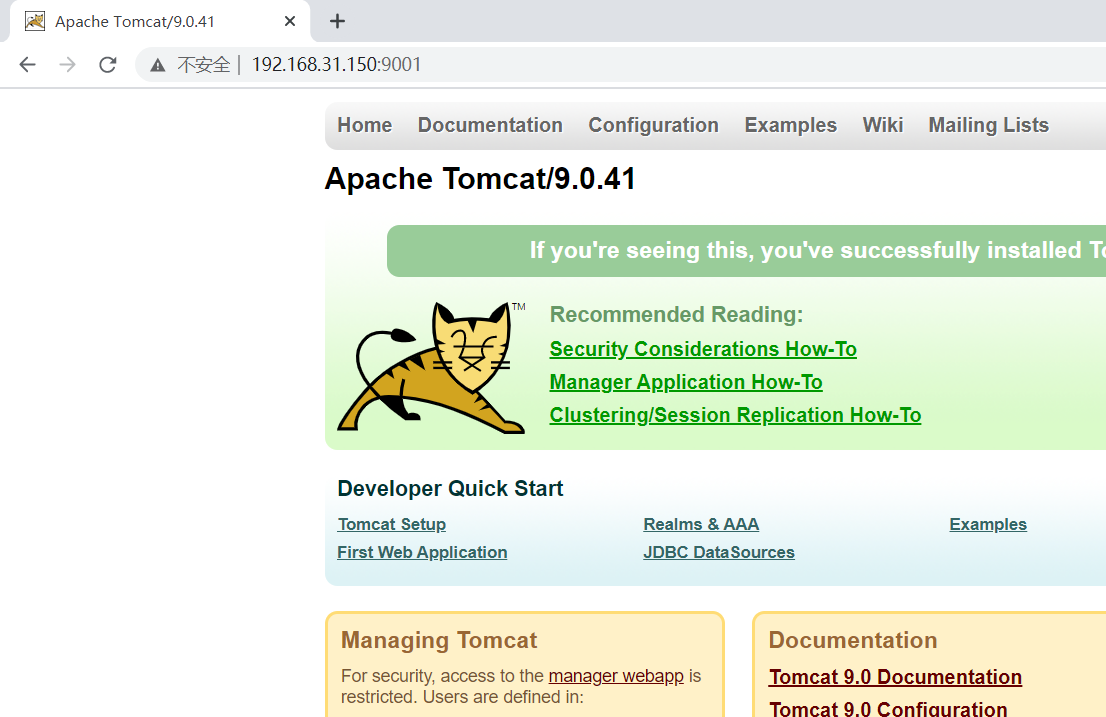This screenshot has width=1106, height=717.
Task: Click the Apache Tomcat/9.0.41 page heading
Action: click(480, 179)
